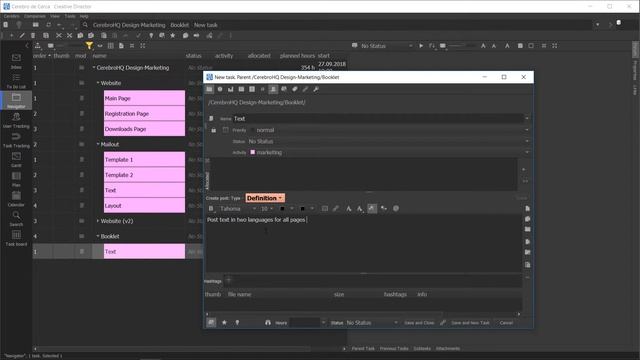The height and width of the screenshot is (360, 640).
Task: Open Task Tracking in the sidebar
Action: pyautogui.click(x=16, y=140)
